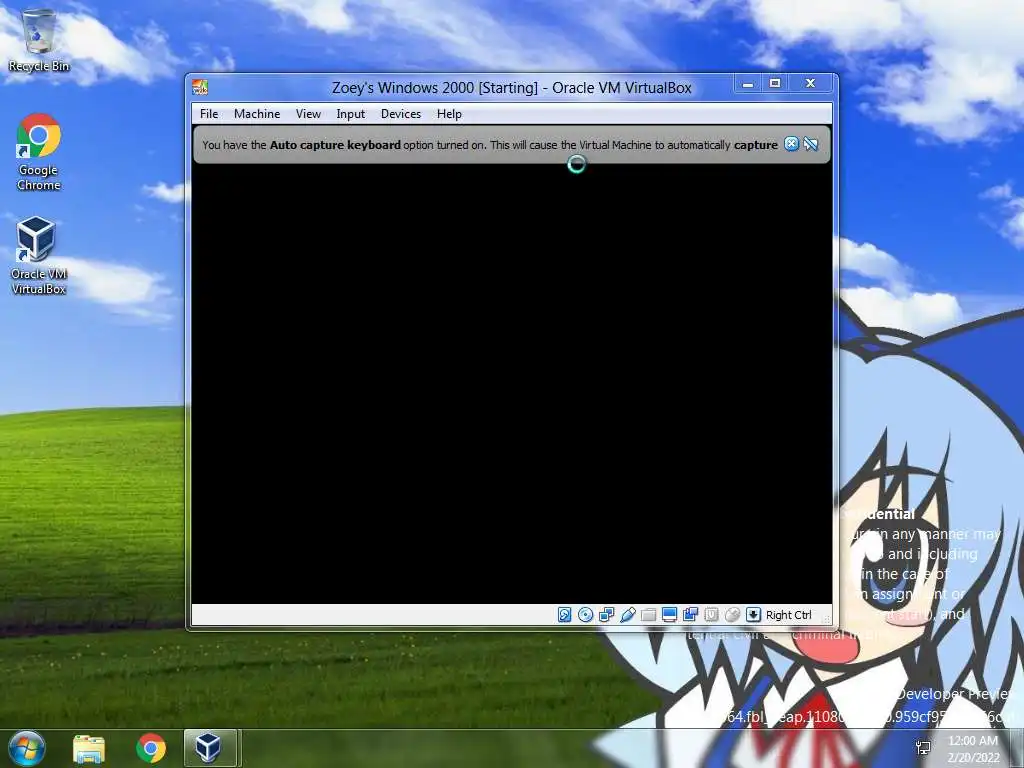
Task: Click the optical disc status icon
Action: pos(586,615)
